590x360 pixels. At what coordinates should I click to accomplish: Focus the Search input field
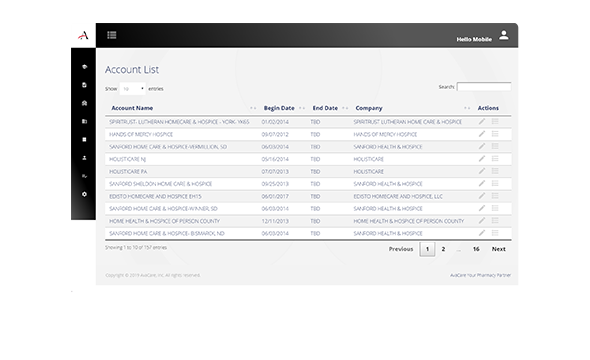[x=484, y=87]
